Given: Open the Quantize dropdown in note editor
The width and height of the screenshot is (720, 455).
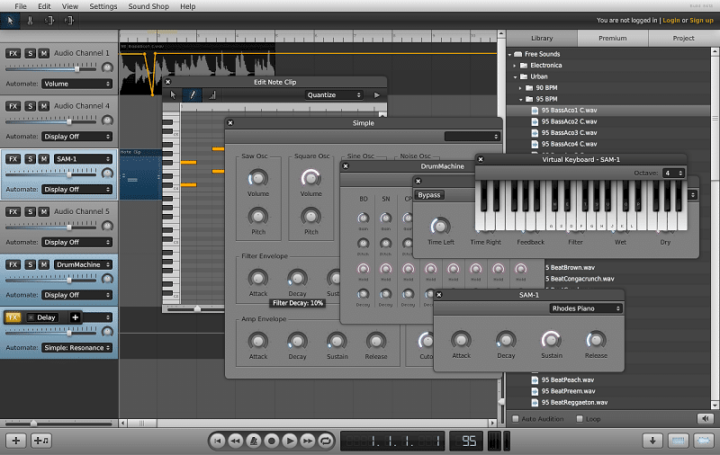Looking at the screenshot, I should 334,95.
